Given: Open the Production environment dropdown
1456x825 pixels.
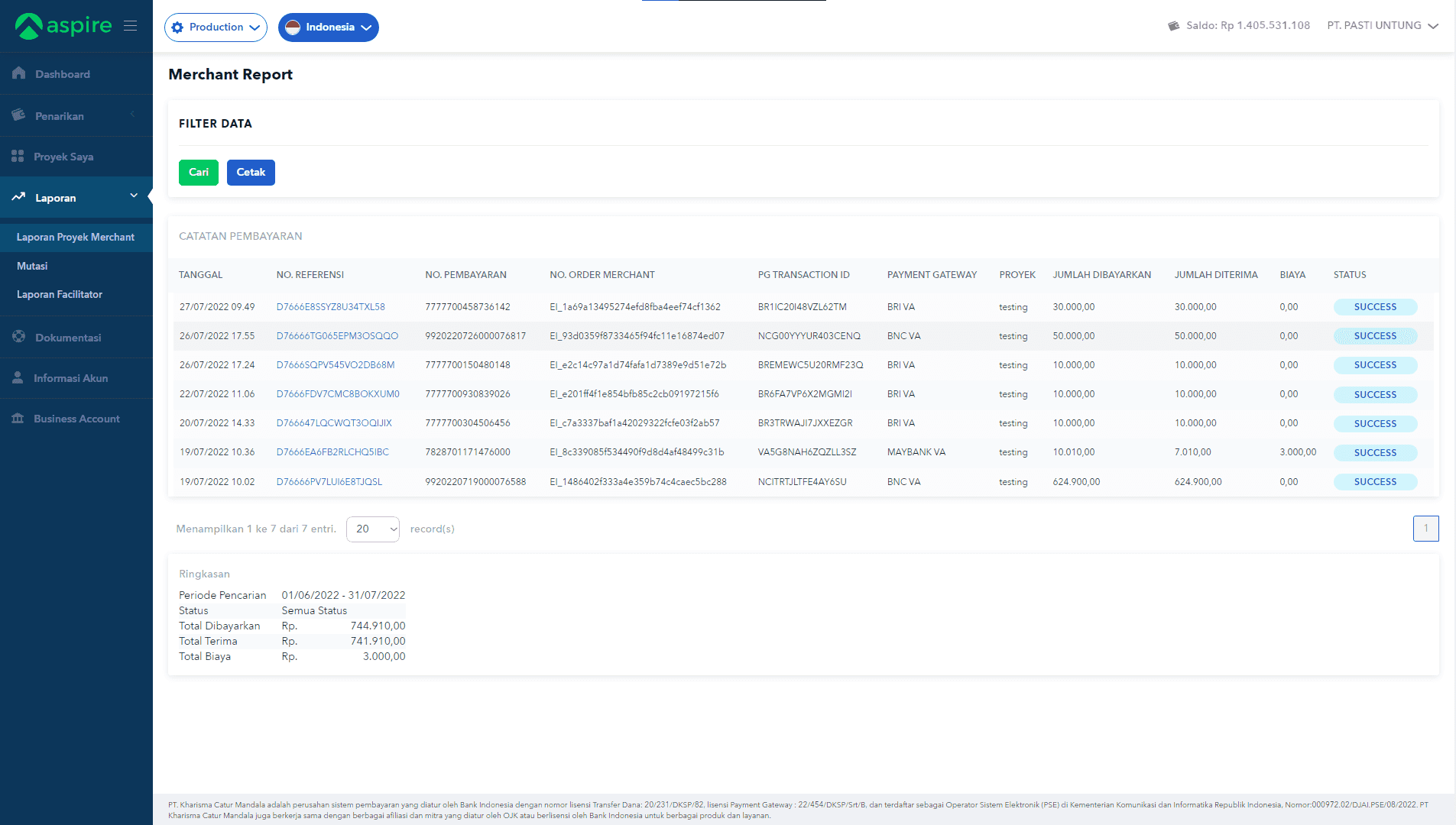Looking at the screenshot, I should pyautogui.click(x=216, y=27).
